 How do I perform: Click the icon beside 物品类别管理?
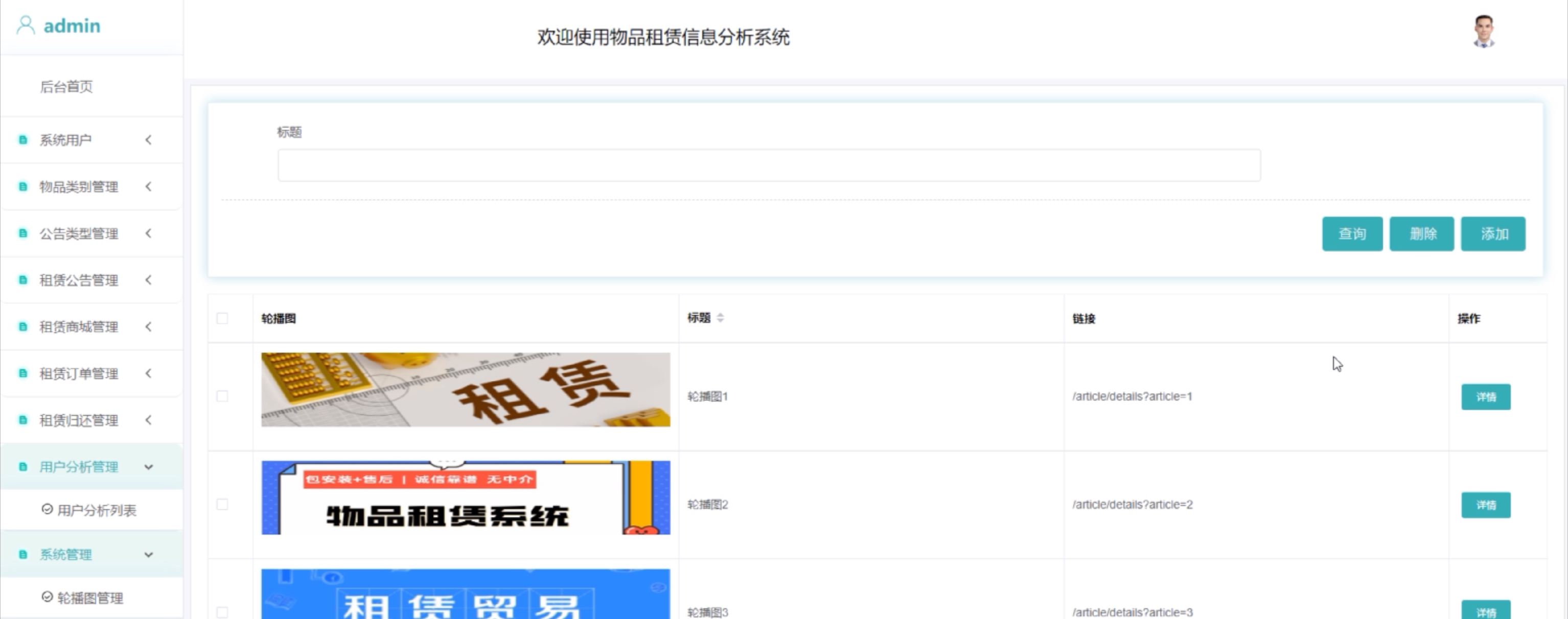pyautogui.click(x=23, y=187)
